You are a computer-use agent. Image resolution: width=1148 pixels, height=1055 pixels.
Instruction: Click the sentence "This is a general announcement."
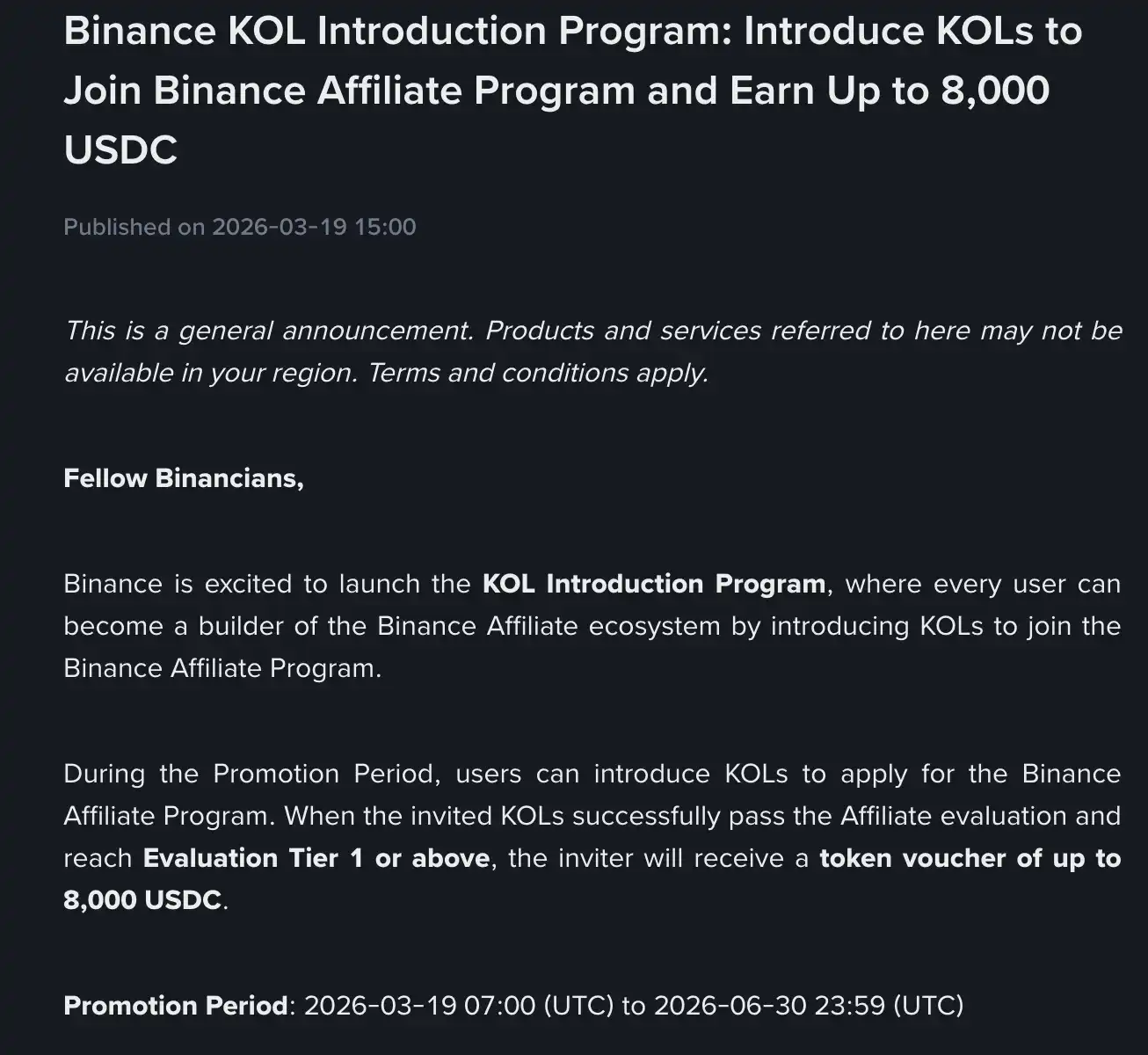[269, 331]
